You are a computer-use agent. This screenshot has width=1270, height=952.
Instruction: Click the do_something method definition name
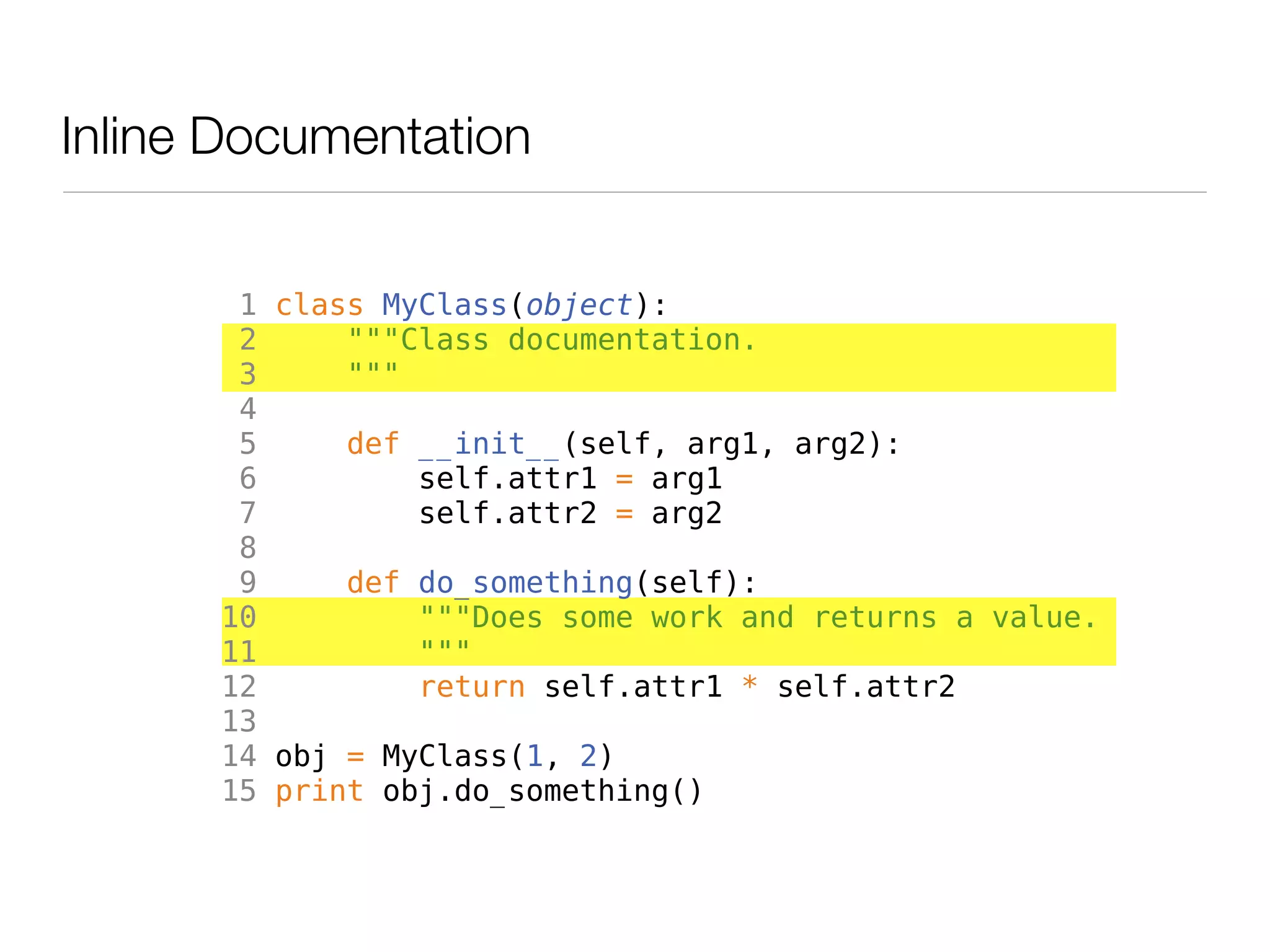point(525,583)
